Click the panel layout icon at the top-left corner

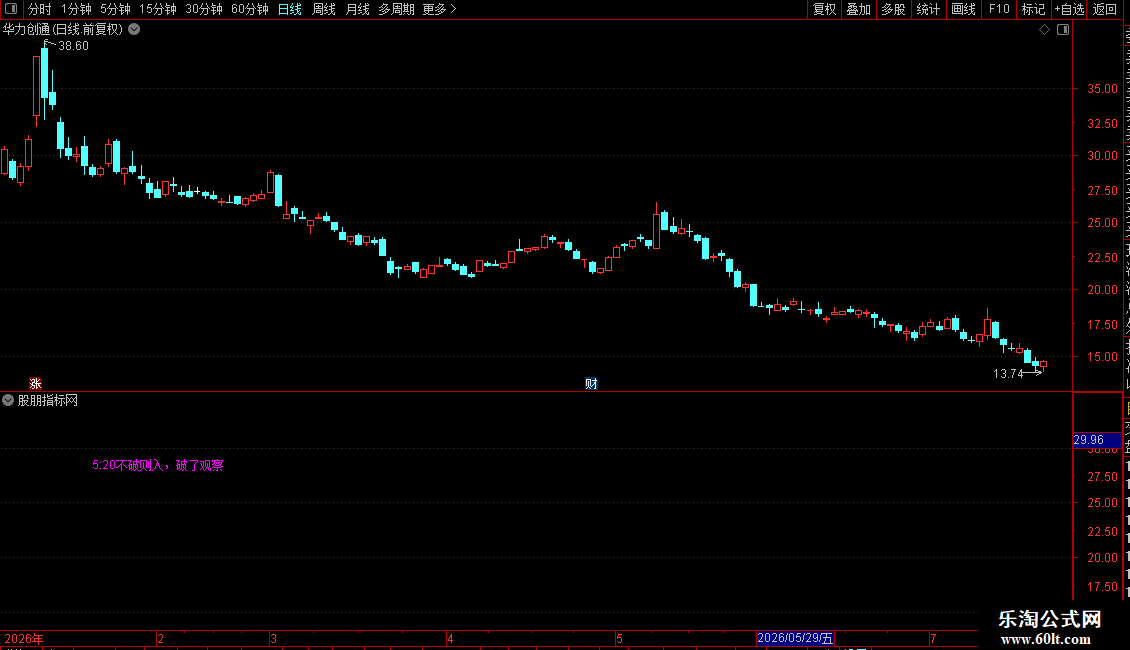[11, 9]
